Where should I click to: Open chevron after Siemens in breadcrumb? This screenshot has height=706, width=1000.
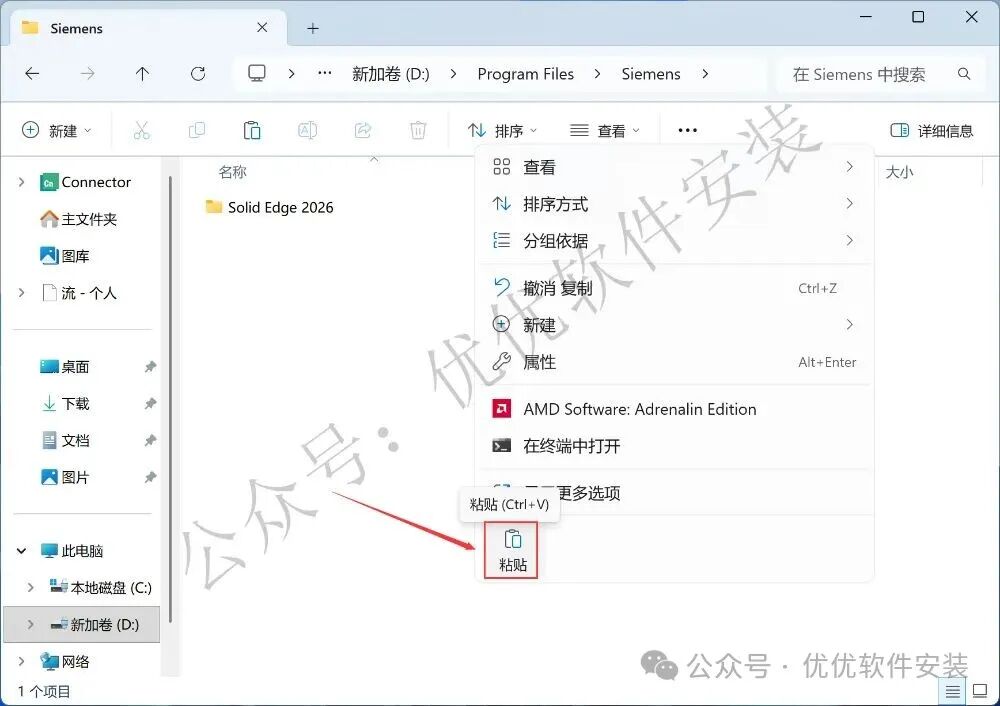705,74
